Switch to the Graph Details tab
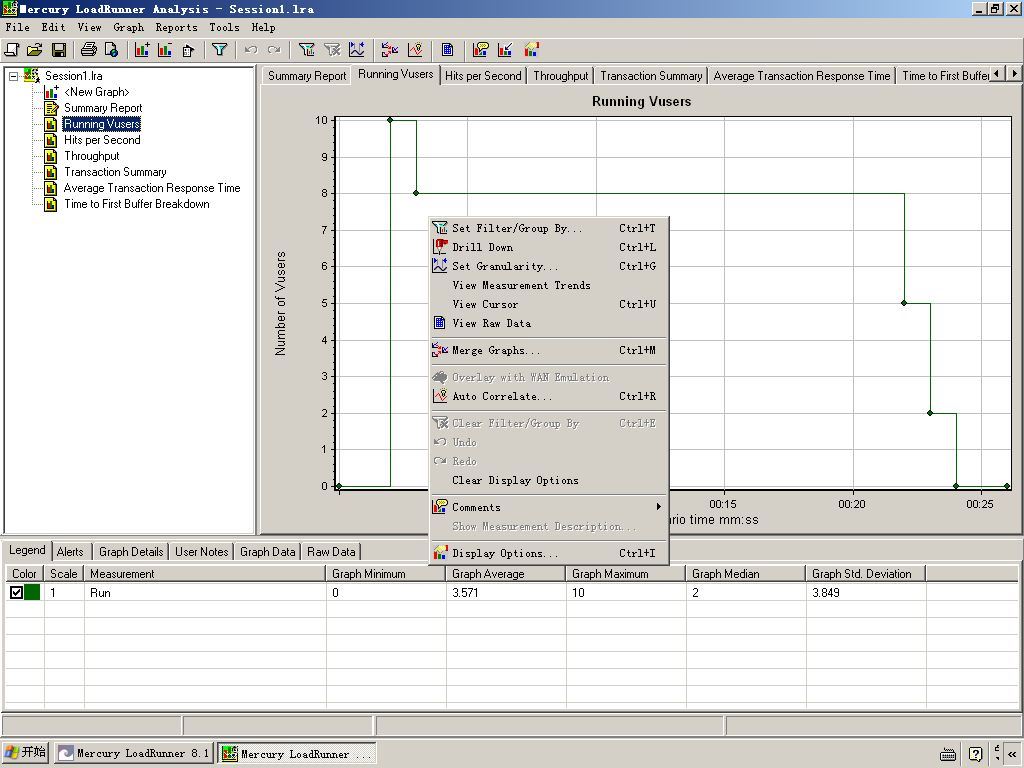The width and height of the screenshot is (1024, 768). tap(131, 552)
